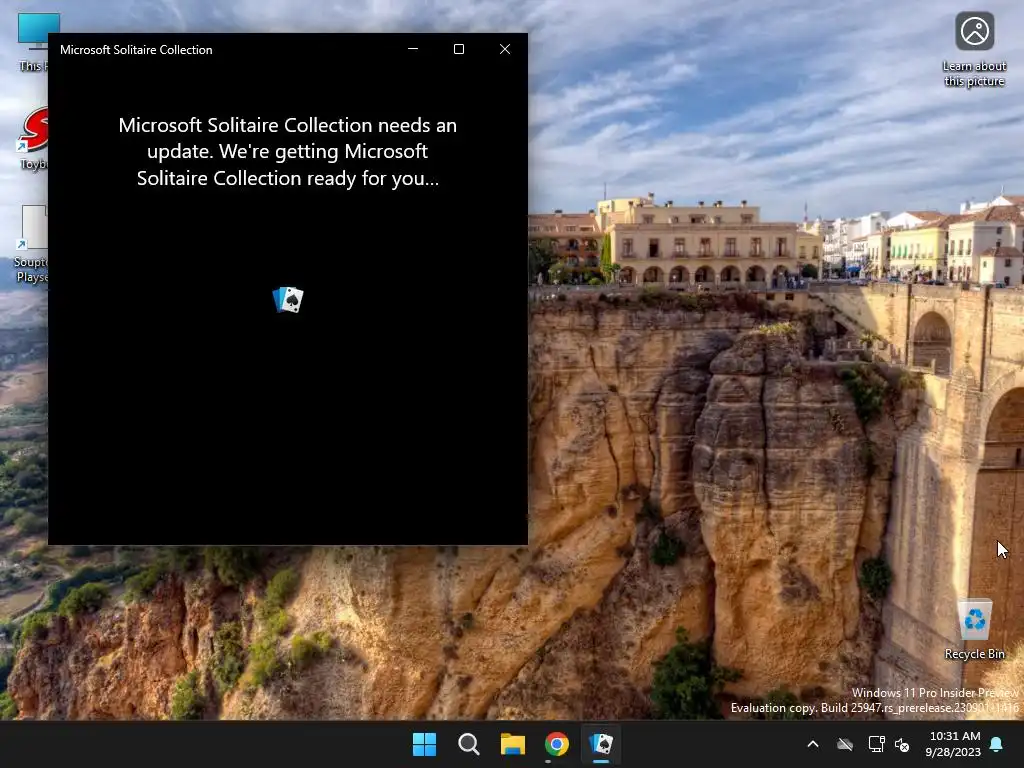
Task: Open the notifications bell
Action: click(997, 744)
